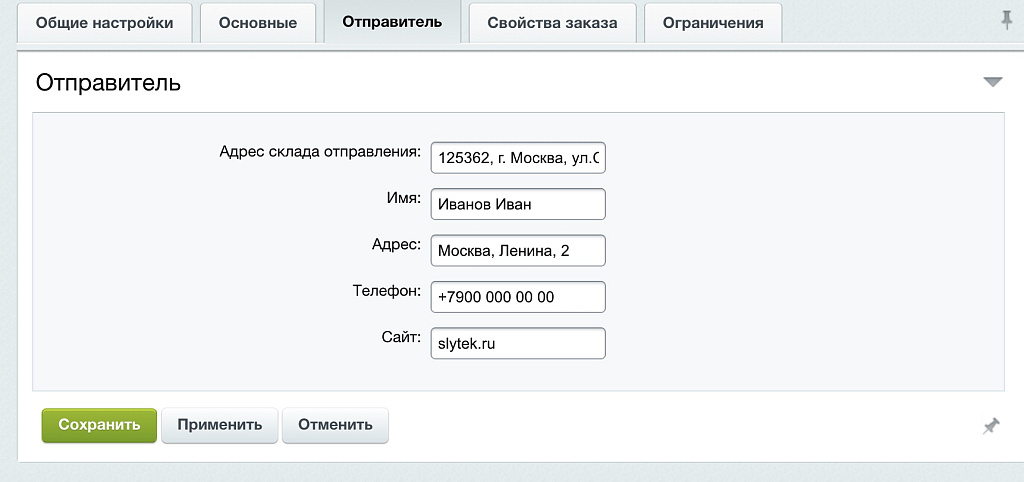Open the Общие настройки tab
The height and width of the screenshot is (482, 1024).
[x=104, y=23]
